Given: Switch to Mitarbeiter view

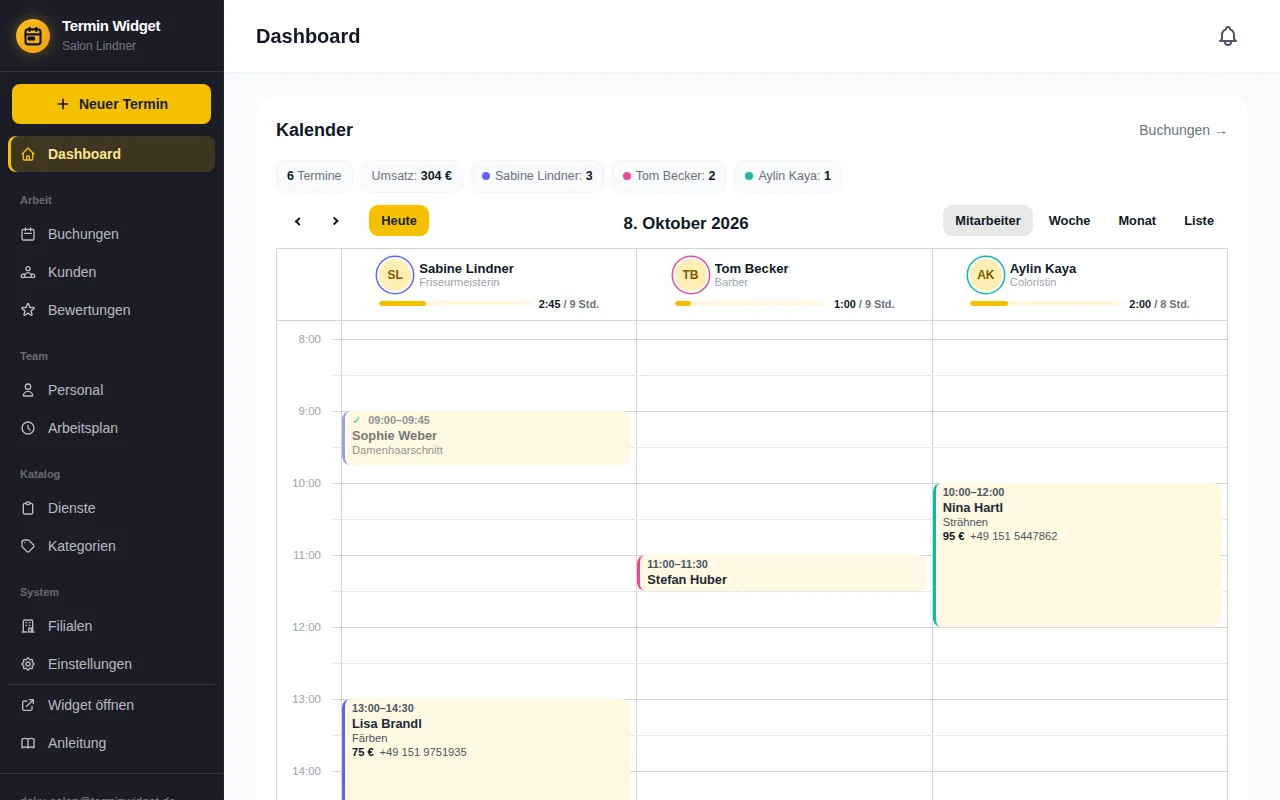Looking at the screenshot, I should point(988,221).
